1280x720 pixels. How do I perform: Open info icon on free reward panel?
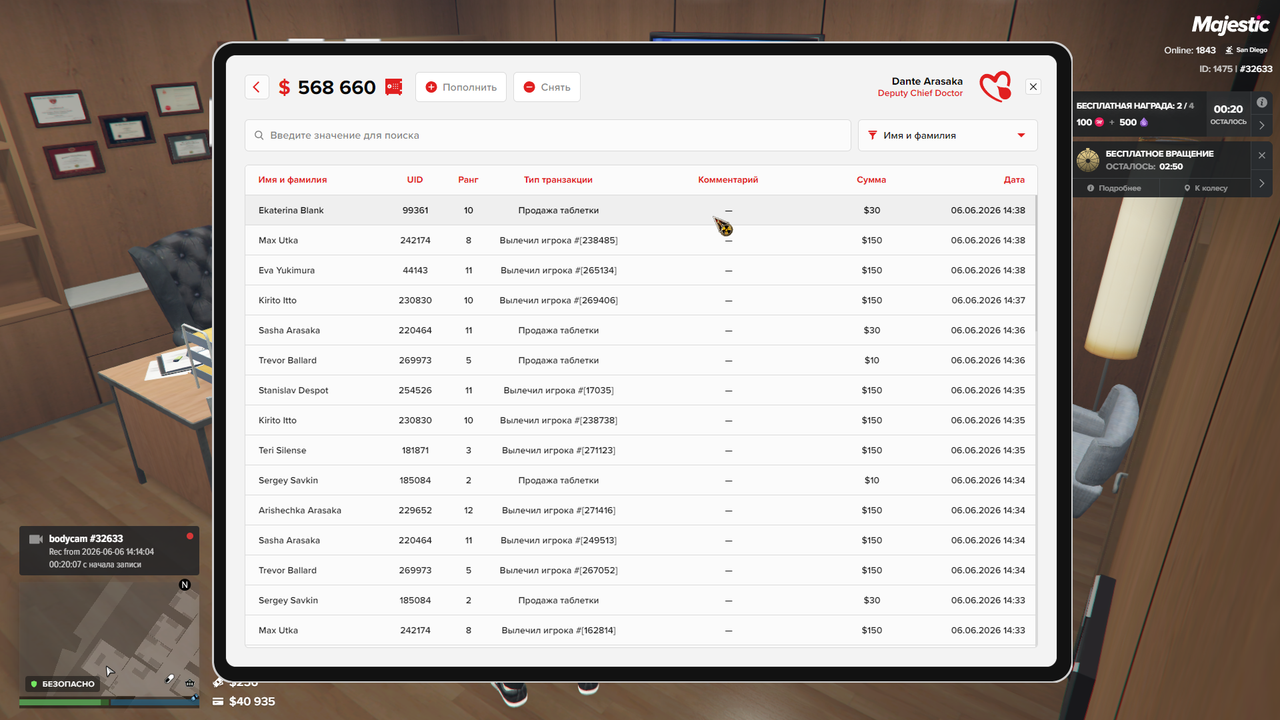[1262, 103]
